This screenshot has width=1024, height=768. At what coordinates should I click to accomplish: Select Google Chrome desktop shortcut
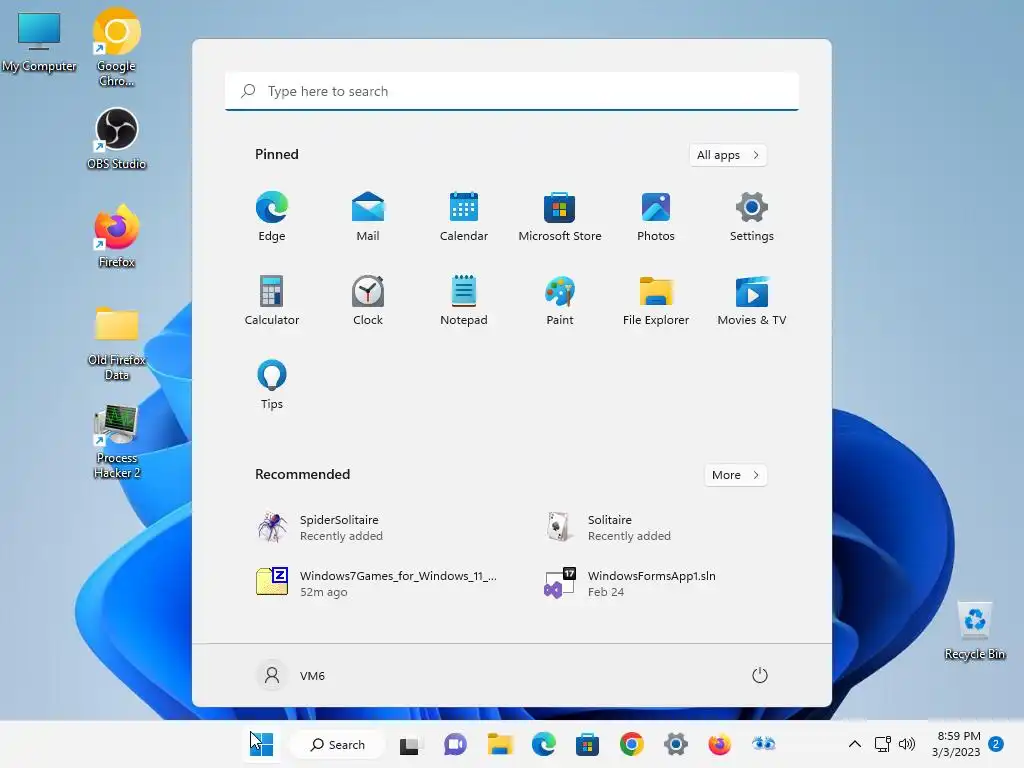(x=116, y=48)
